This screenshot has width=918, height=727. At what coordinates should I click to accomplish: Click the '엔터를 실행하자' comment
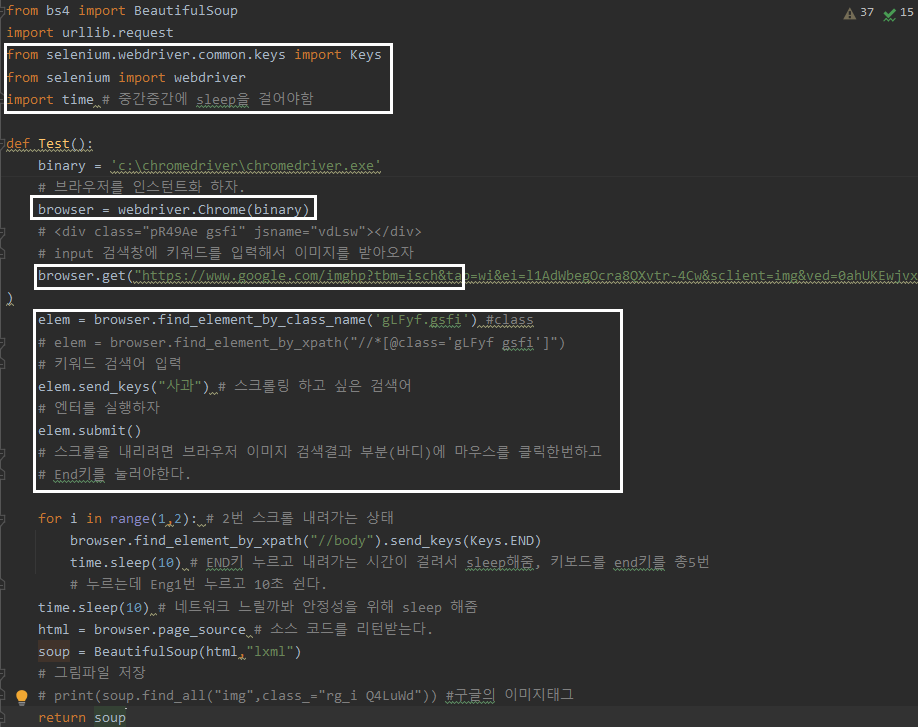[99, 408]
